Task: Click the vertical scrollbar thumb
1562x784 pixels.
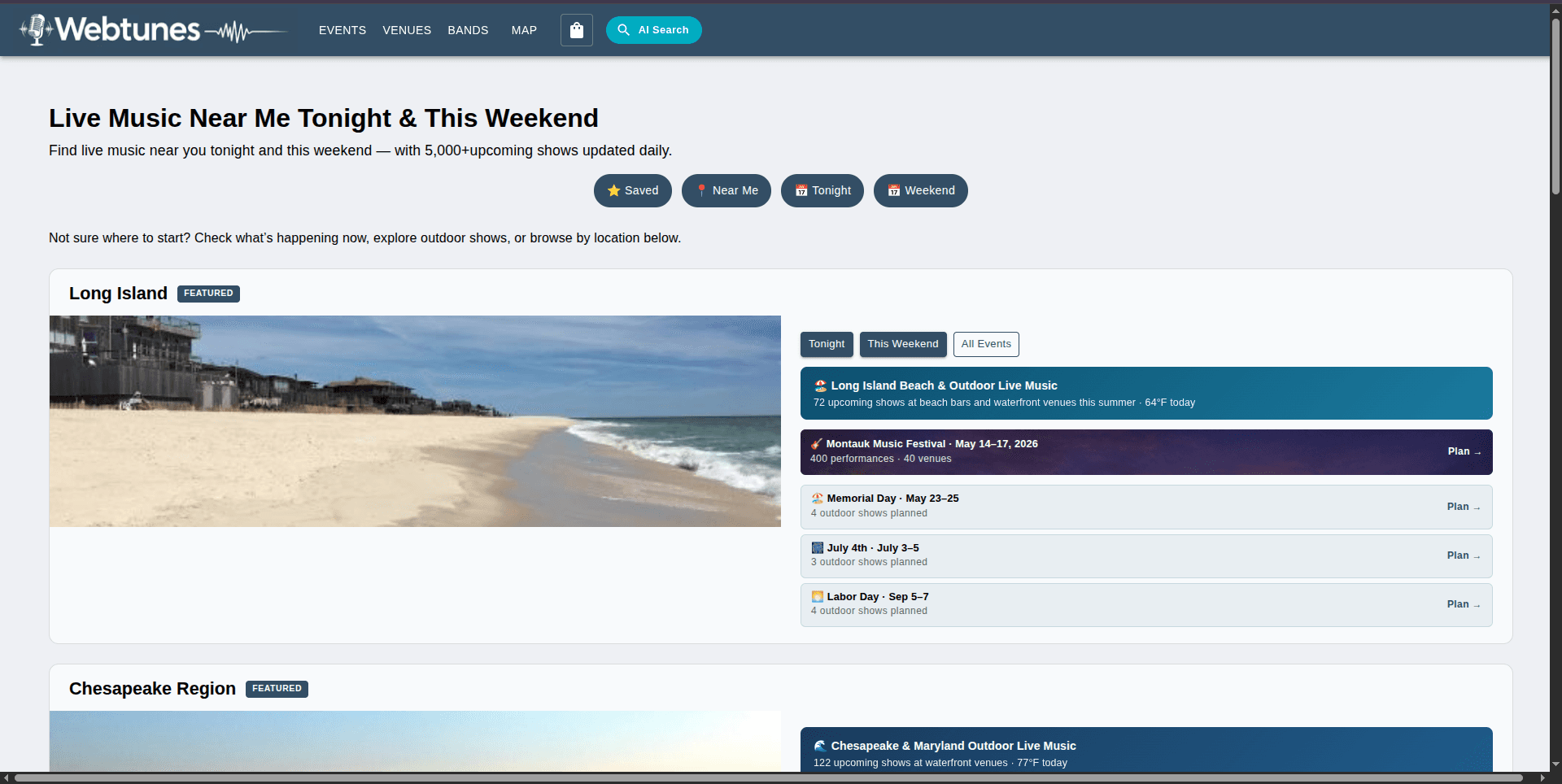Action: click(x=1555, y=106)
